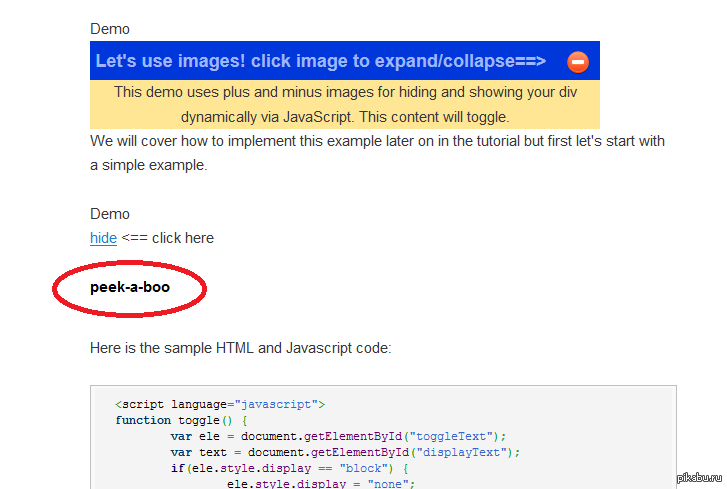Click the yellow toggle content panel text
Screen dimensions: 727x489
[344, 92]
